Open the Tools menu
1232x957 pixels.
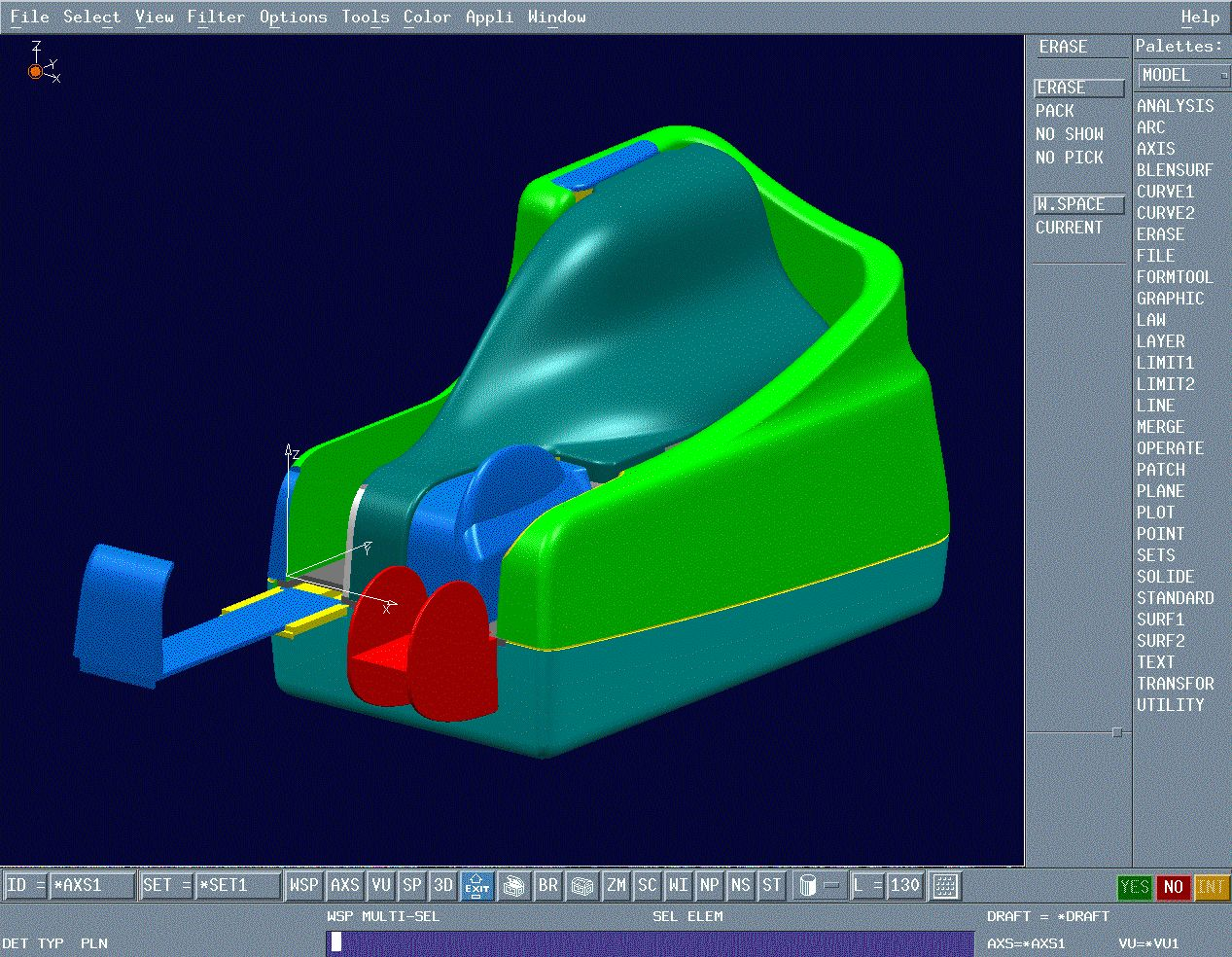pyautogui.click(x=365, y=17)
